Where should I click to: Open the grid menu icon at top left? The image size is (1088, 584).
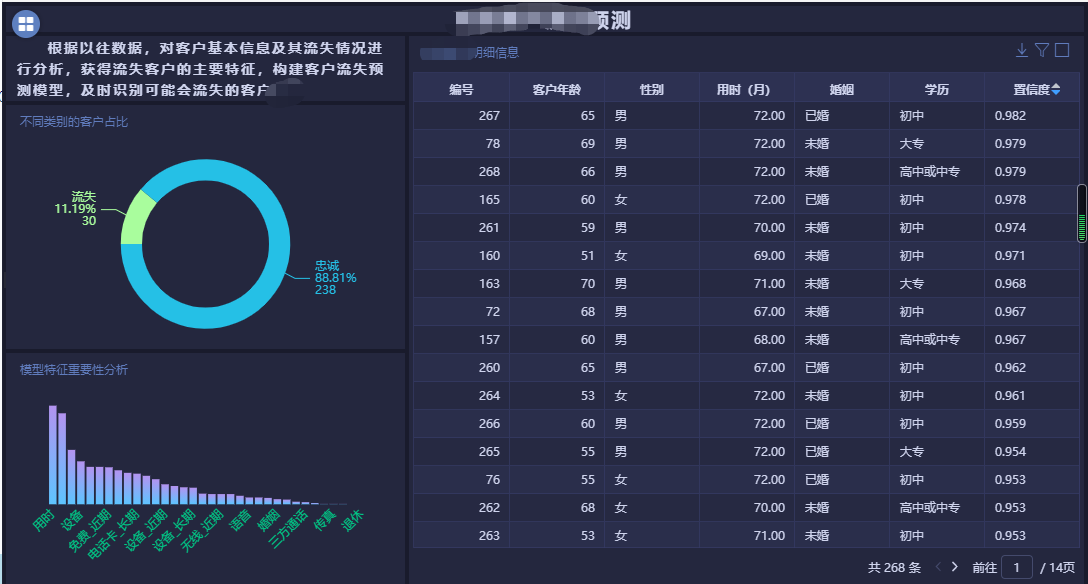tap(26, 24)
